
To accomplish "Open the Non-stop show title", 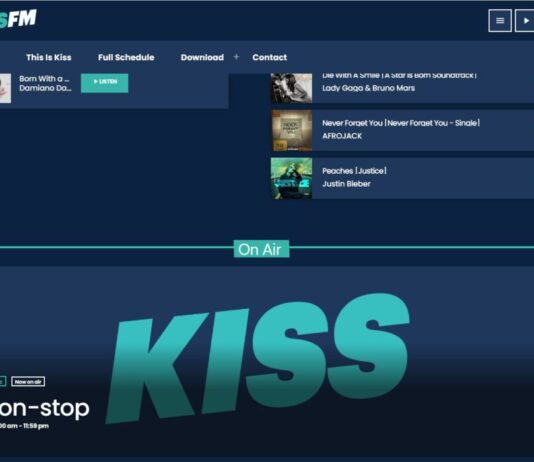I will 44,408.
